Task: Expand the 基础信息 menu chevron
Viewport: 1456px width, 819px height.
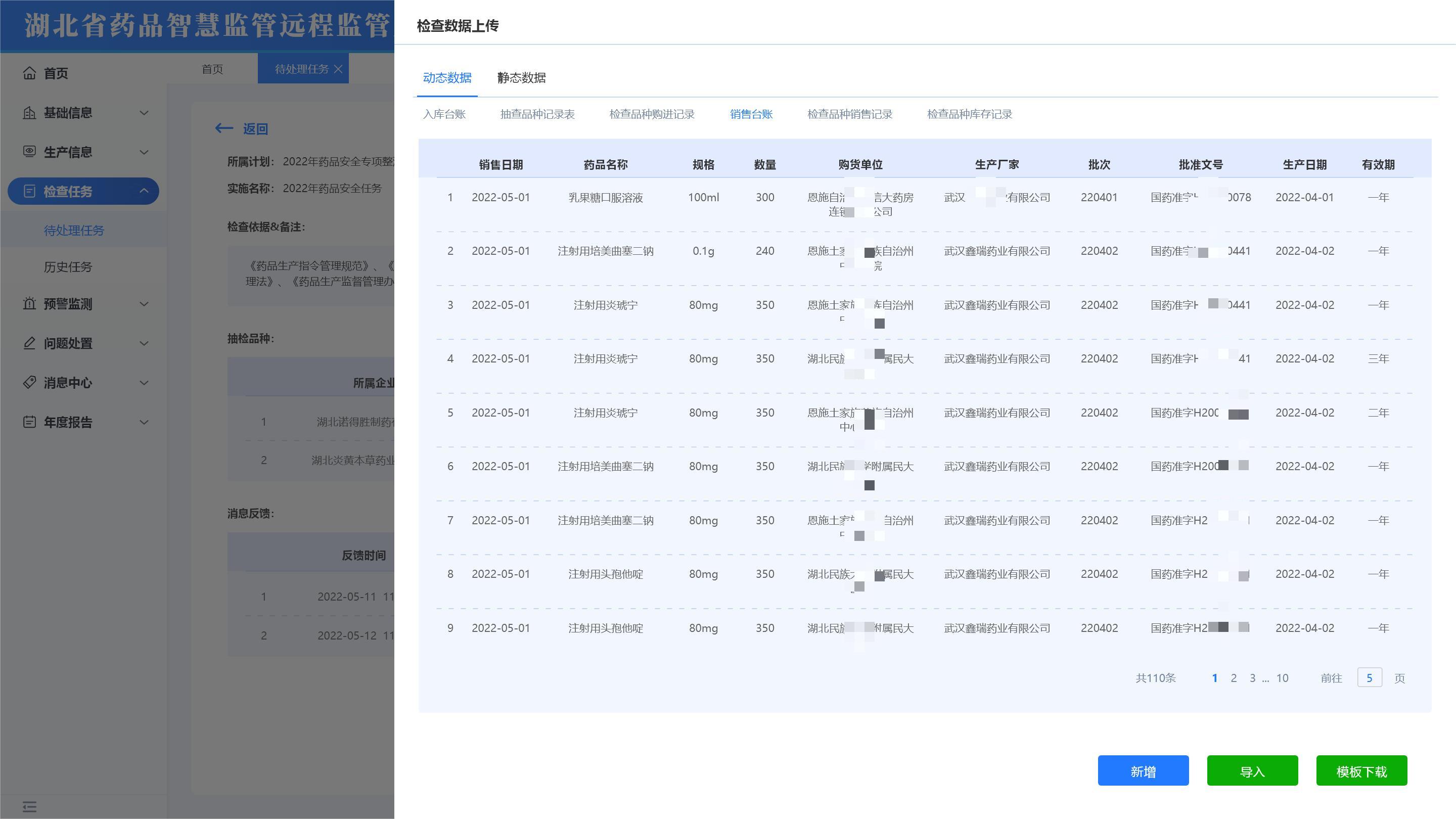Action: coord(144,112)
